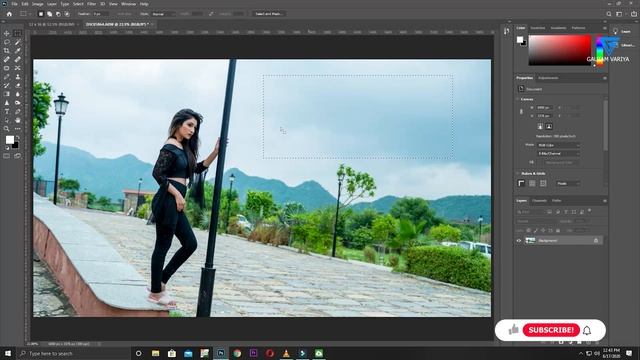Choose the Add to selection mode
The width and height of the screenshot is (640, 360).
49,14
